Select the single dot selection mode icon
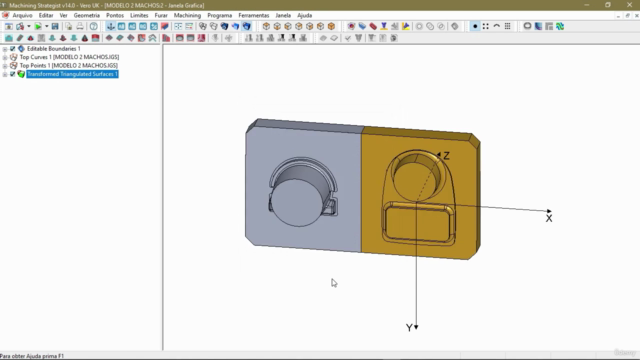 click(475, 27)
